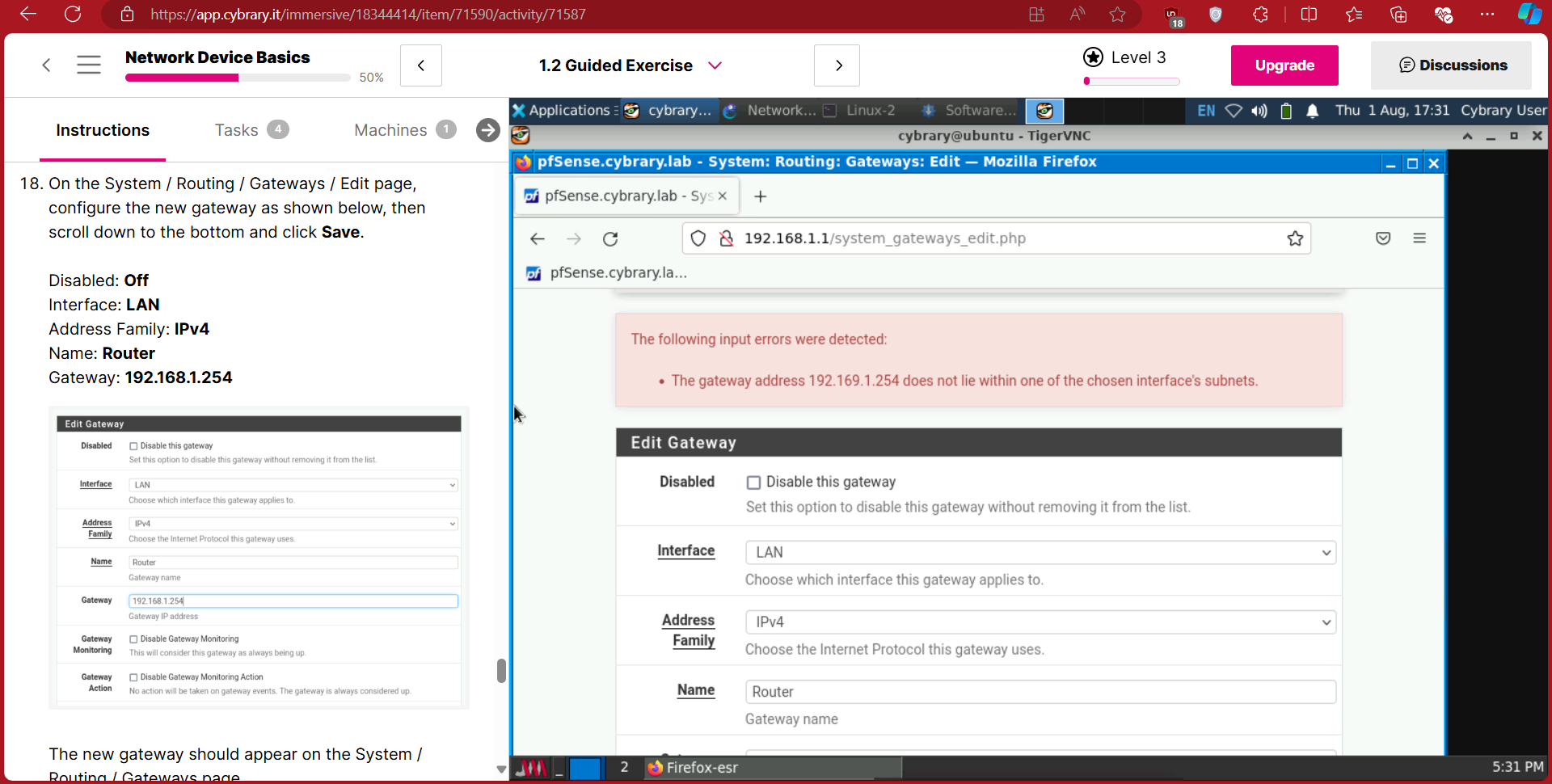Toggle the Disable this gateway checkbox
The image size is (1552, 784).
click(x=753, y=483)
